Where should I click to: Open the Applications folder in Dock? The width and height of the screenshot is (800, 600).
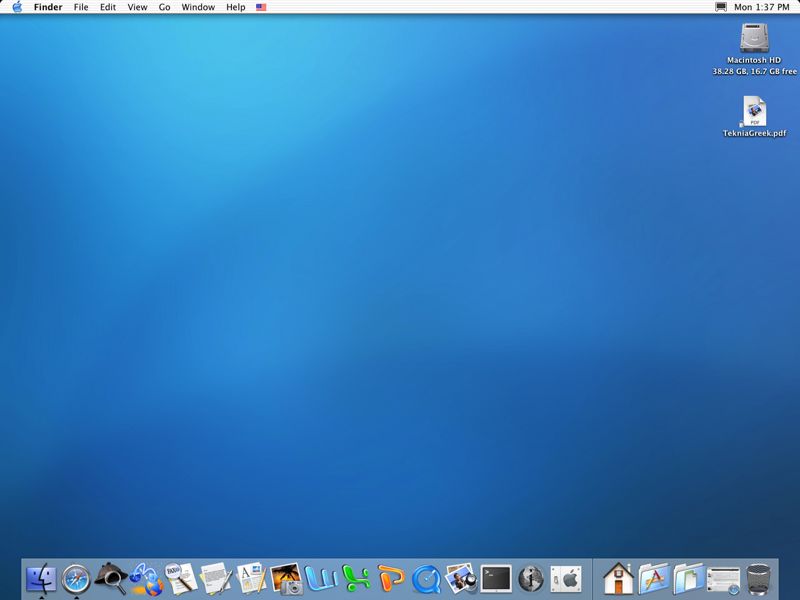654,577
